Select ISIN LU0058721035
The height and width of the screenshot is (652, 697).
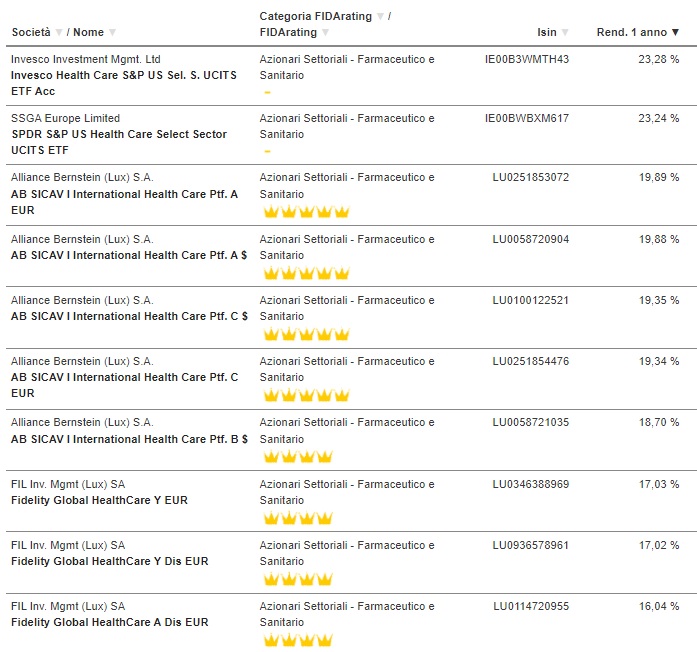pyautogui.click(x=531, y=422)
